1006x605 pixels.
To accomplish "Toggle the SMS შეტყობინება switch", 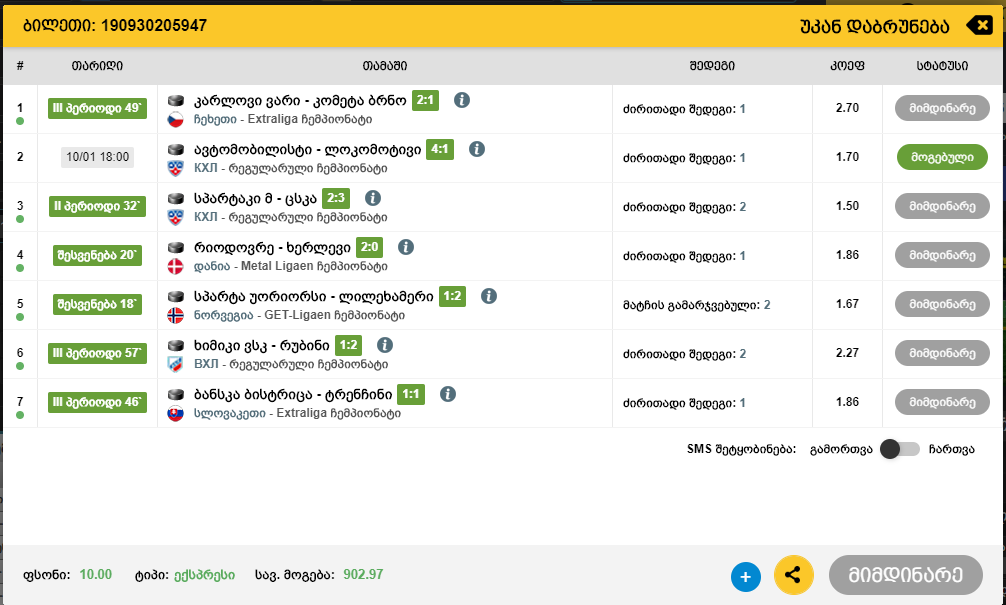I will click(899, 449).
